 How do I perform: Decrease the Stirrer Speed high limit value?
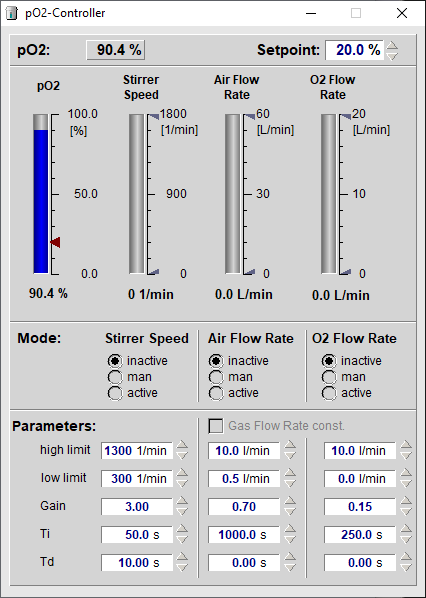(x=182, y=455)
